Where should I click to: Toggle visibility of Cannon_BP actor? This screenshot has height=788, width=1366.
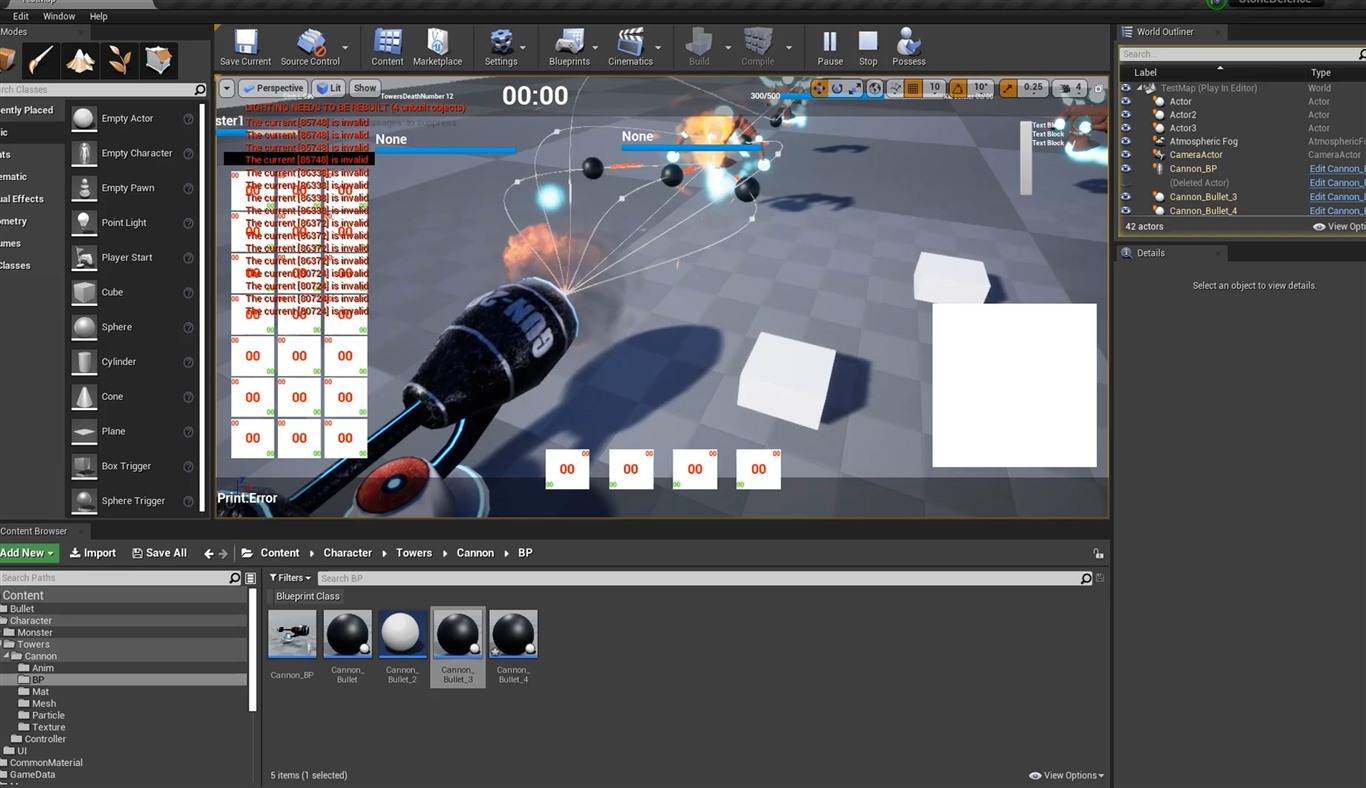1126,169
